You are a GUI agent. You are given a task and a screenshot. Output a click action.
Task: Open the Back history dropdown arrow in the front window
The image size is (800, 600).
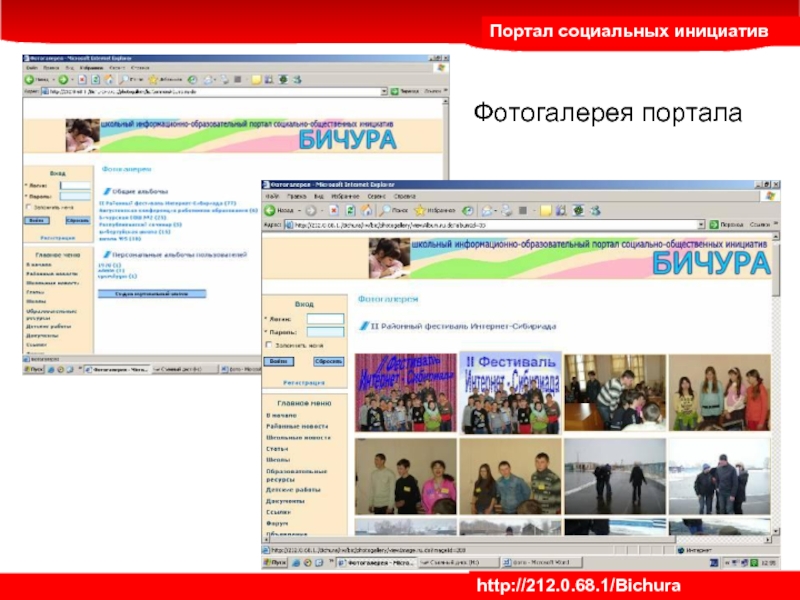[x=299, y=211]
